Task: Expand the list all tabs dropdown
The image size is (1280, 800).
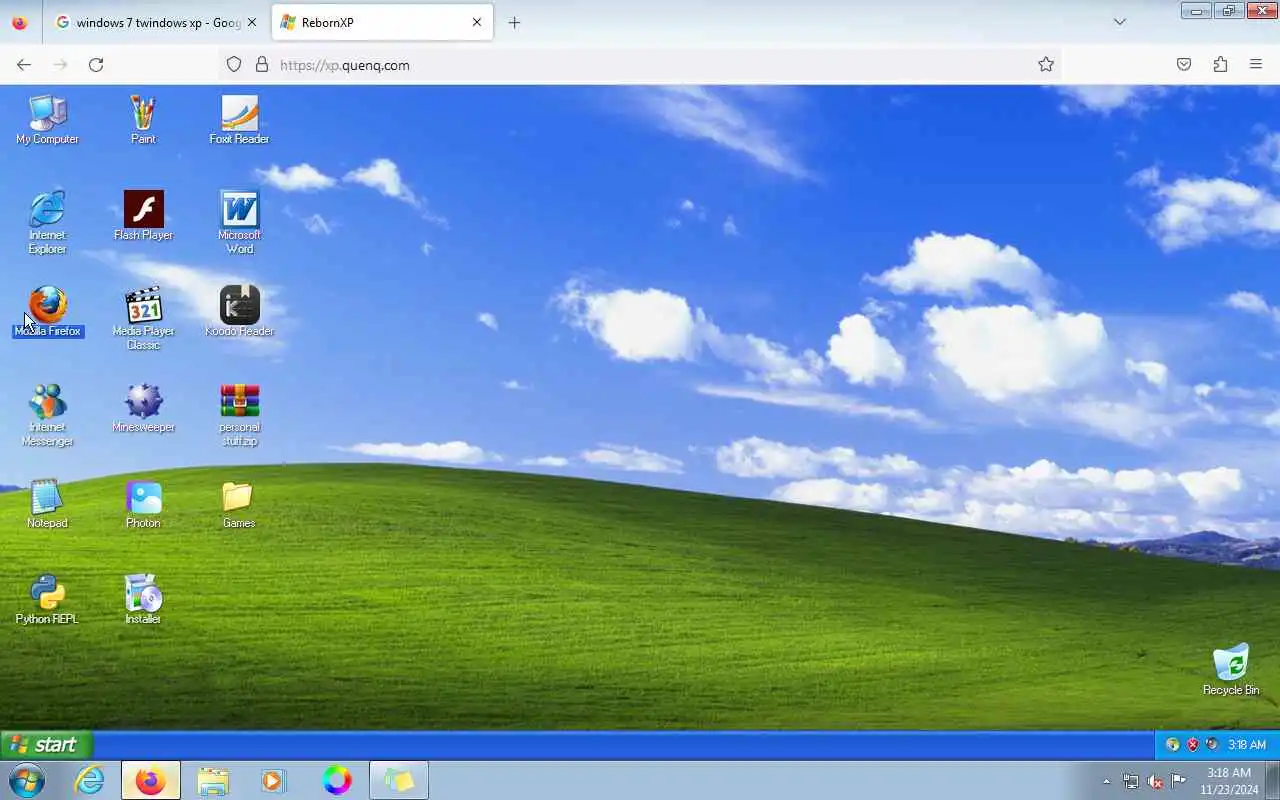Action: point(1120,22)
